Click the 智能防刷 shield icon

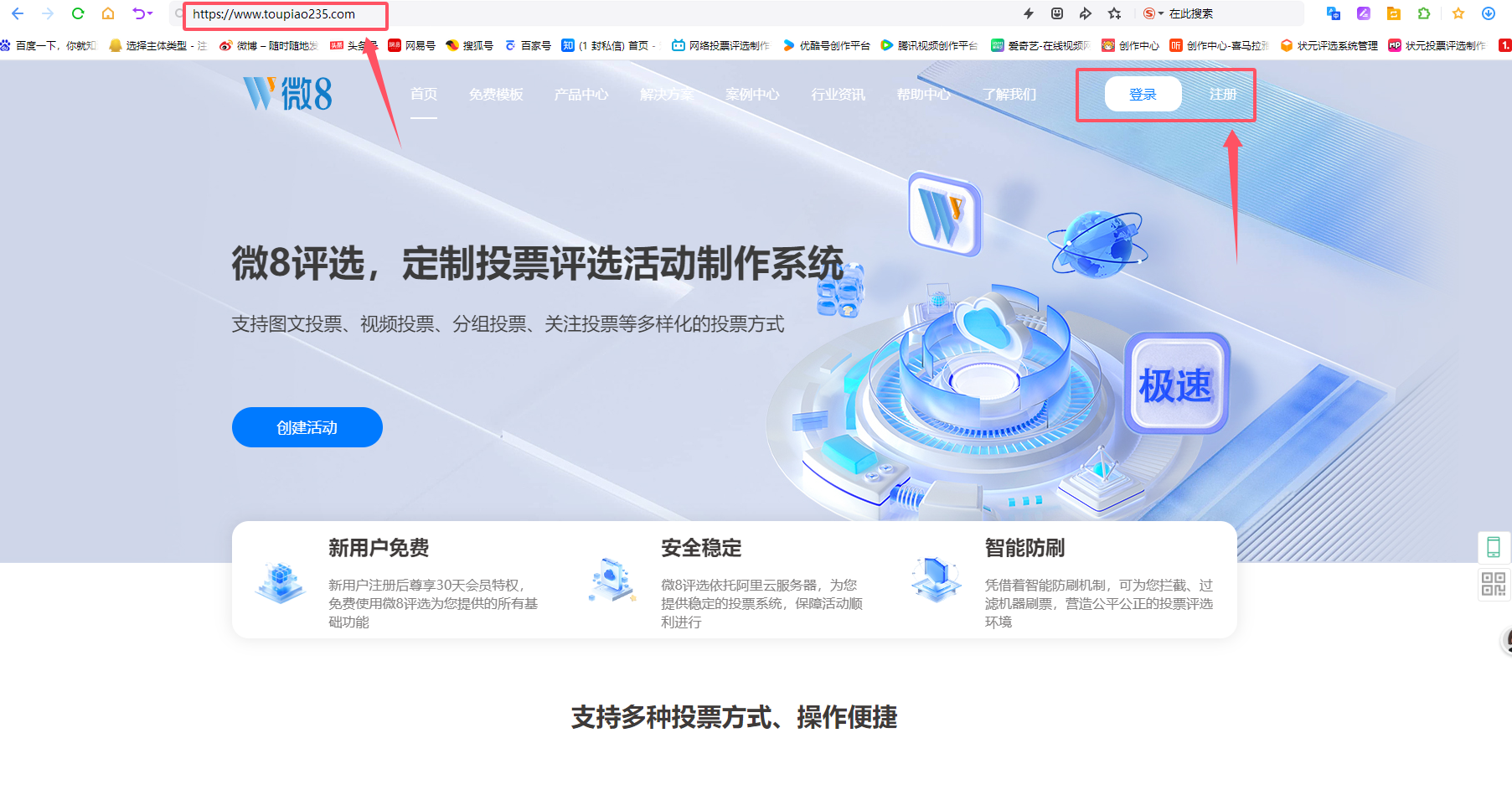[x=937, y=579]
